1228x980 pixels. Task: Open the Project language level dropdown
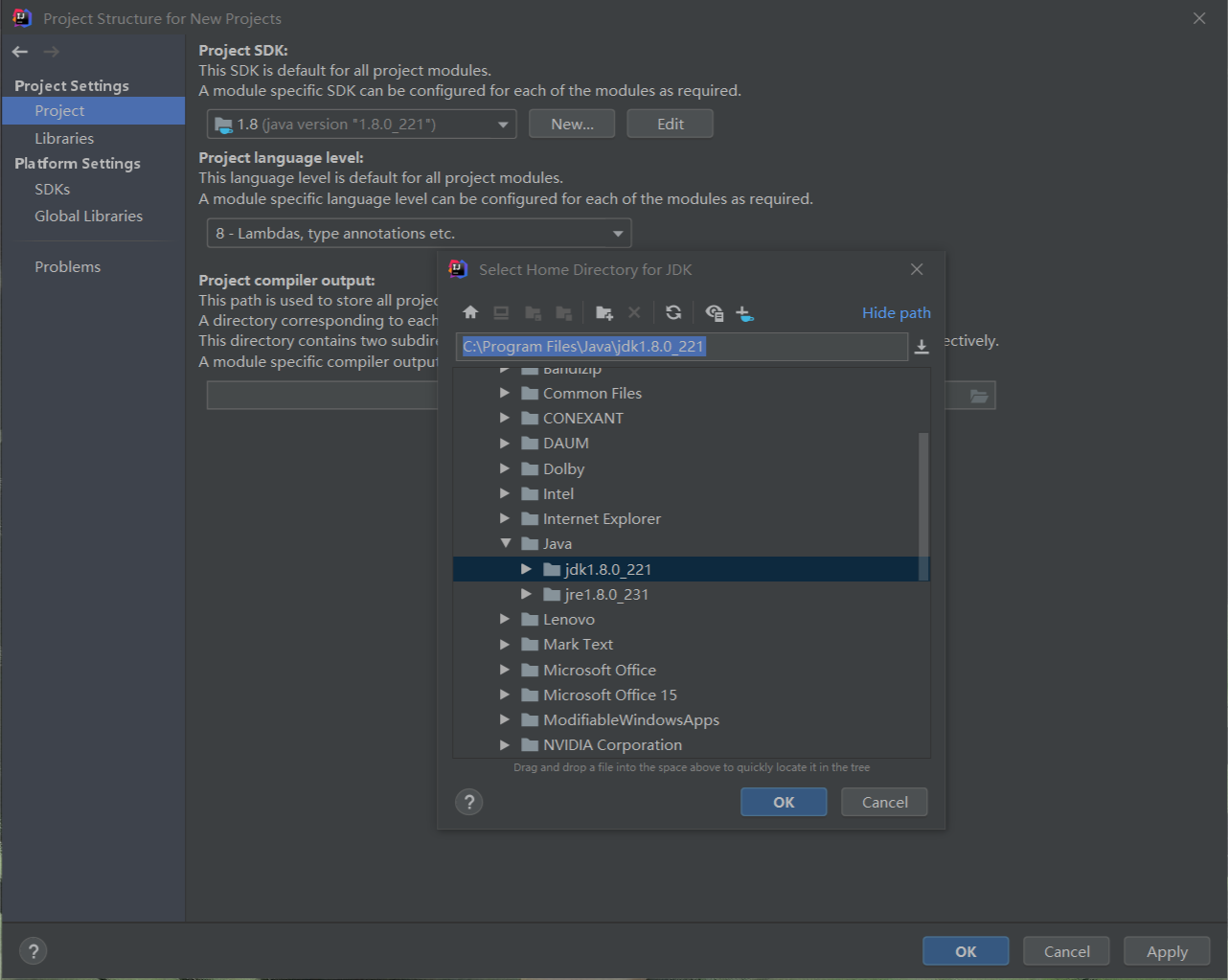(419, 233)
